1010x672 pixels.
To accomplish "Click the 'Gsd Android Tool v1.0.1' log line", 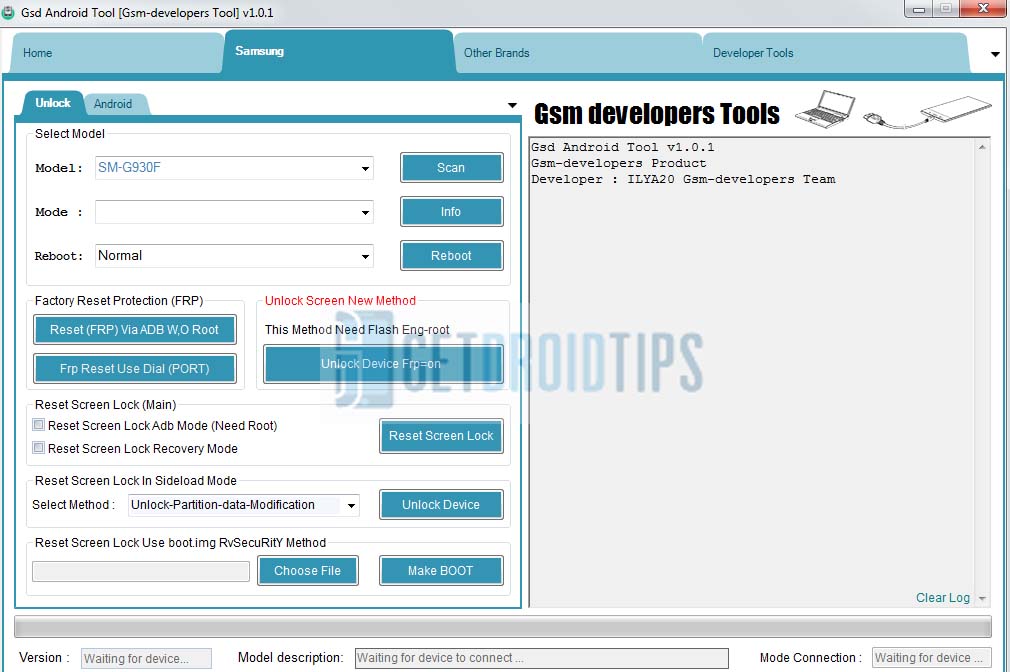I will 622,148.
